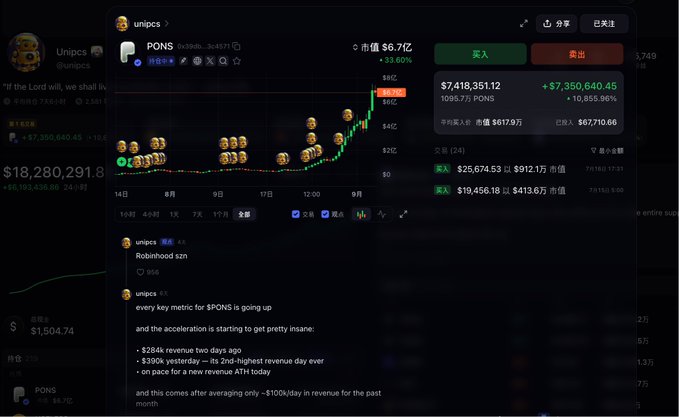Toggle the 观点 checkbox under chart

325,214
